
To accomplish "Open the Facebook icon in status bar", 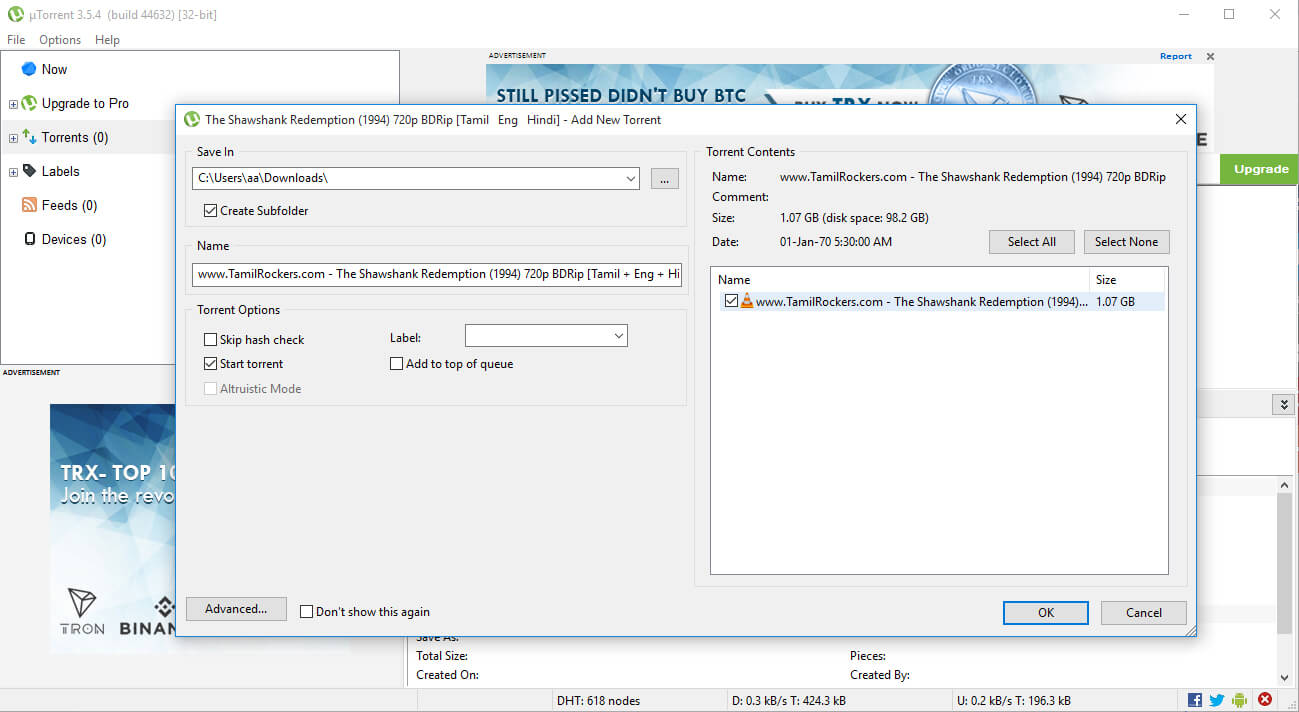I will (x=1195, y=700).
